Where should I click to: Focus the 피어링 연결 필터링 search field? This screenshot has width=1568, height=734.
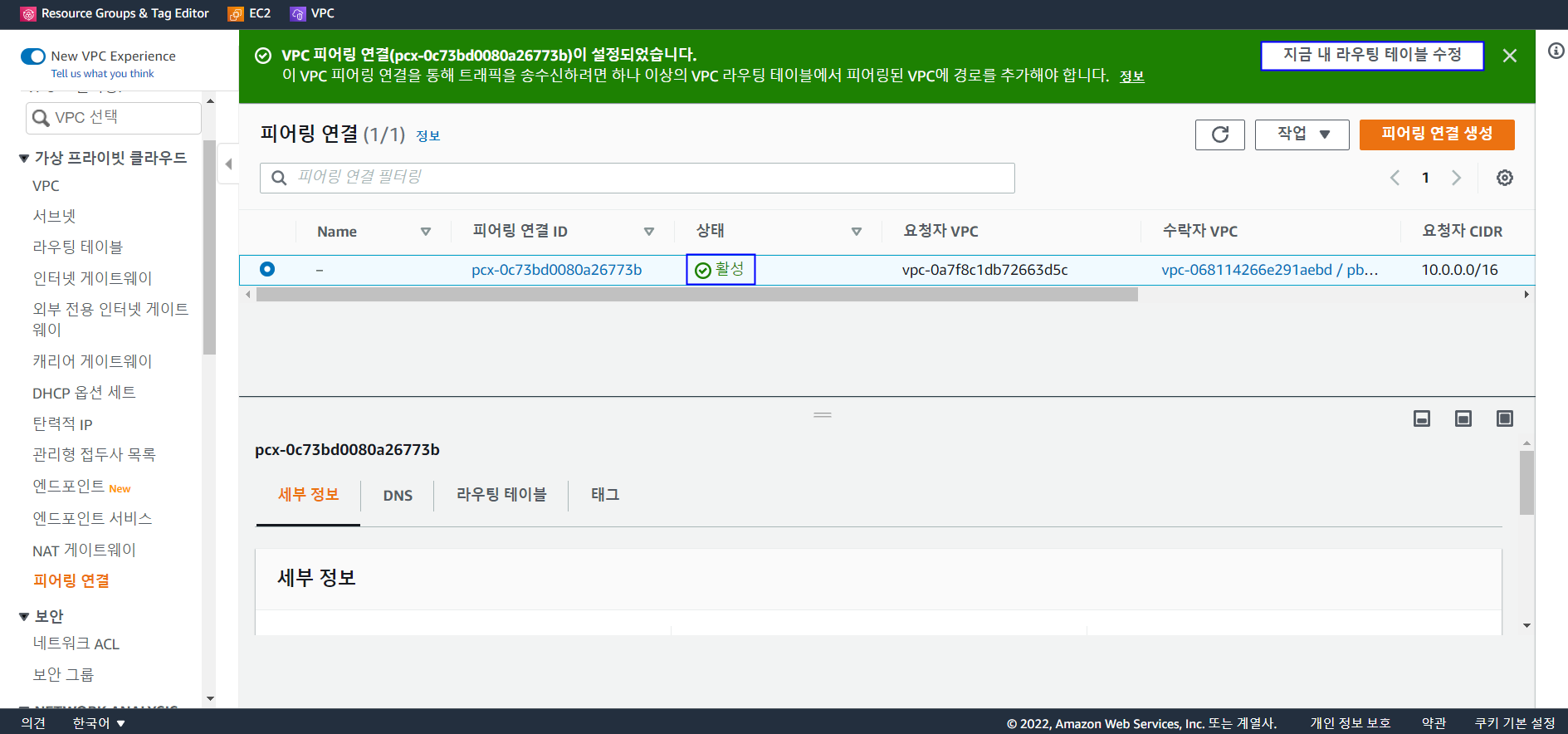click(x=637, y=178)
